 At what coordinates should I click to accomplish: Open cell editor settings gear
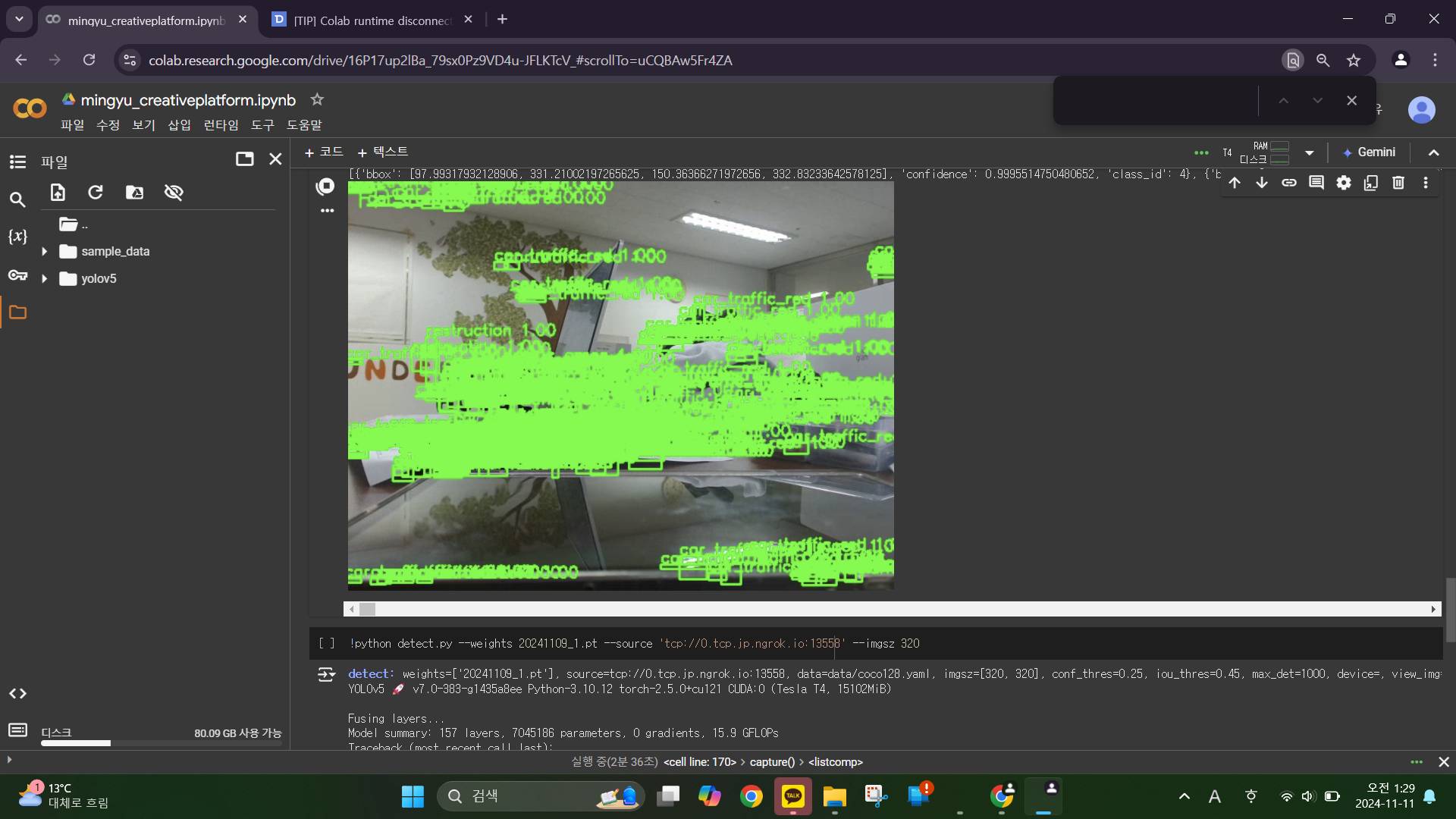click(x=1344, y=183)
